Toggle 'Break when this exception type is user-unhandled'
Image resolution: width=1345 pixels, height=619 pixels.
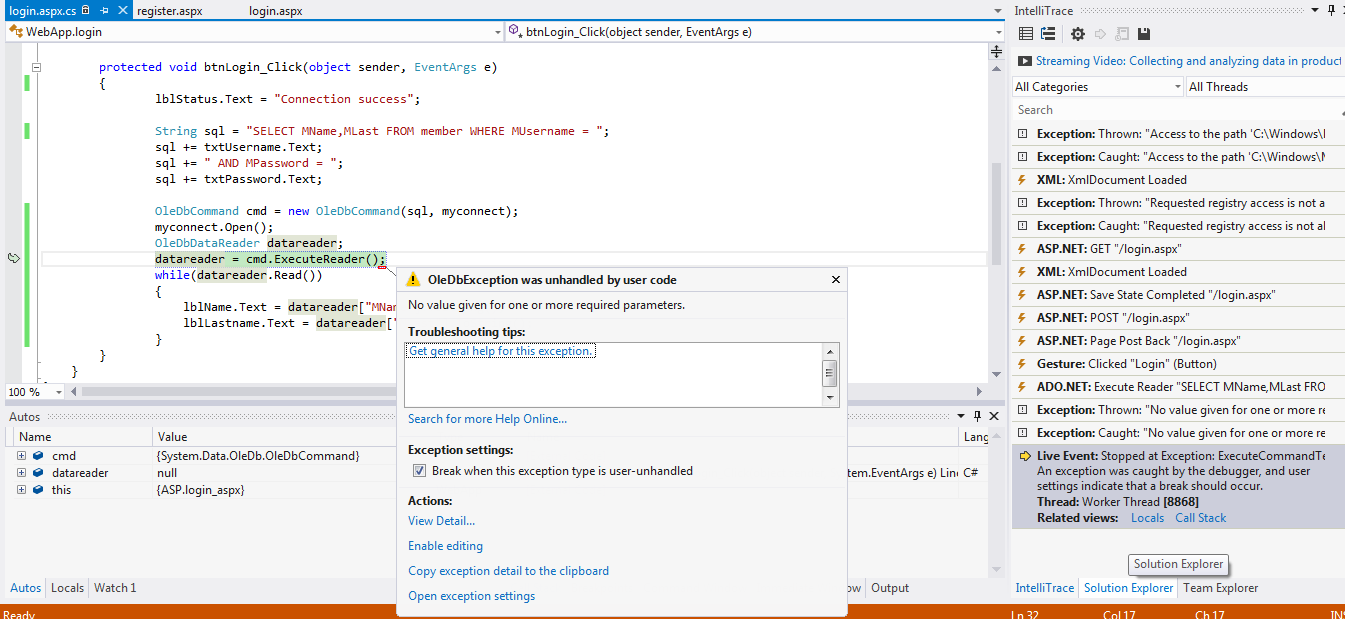pyautogui.click(x=420, y=471)
